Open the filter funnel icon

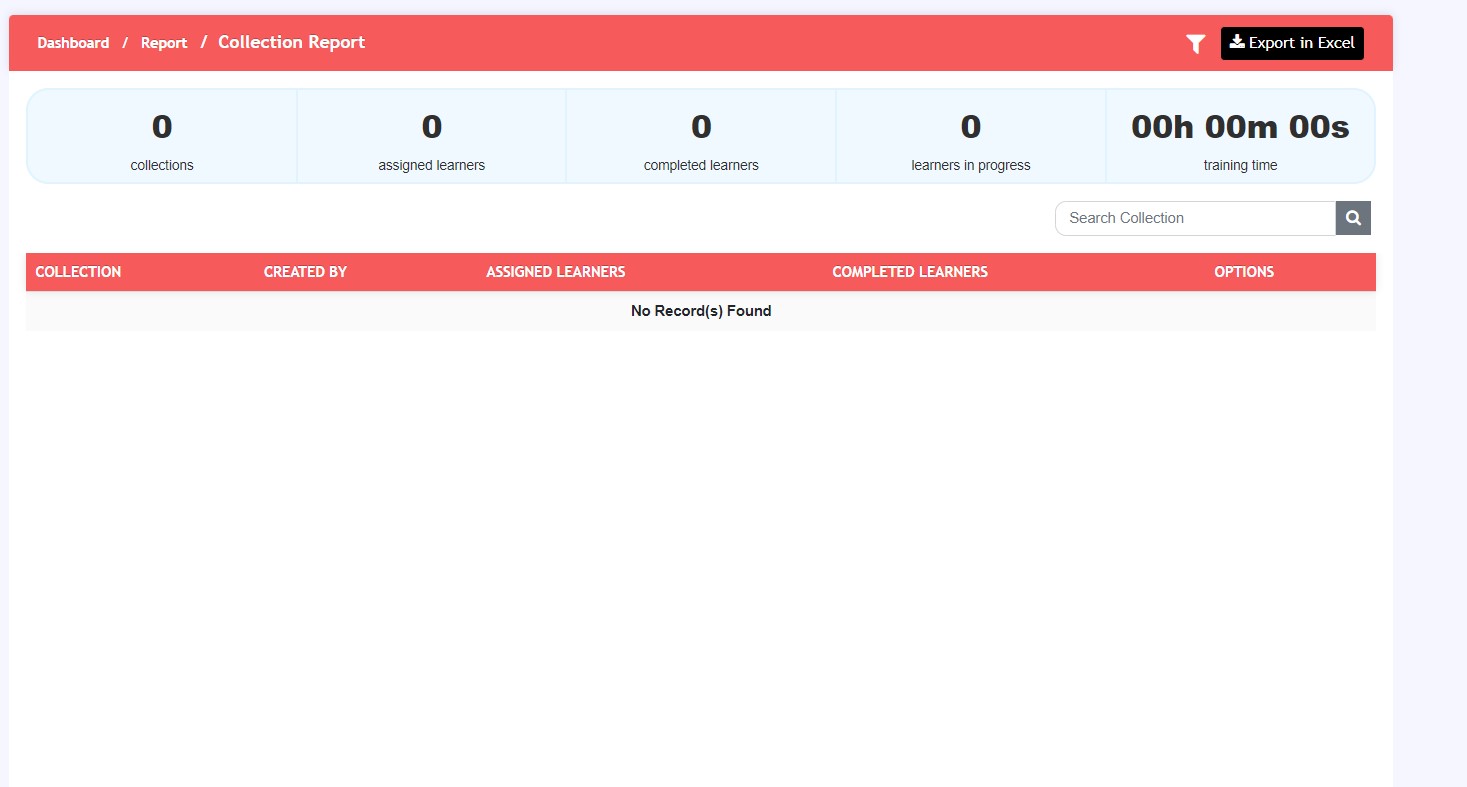(x=1195, y=44)
